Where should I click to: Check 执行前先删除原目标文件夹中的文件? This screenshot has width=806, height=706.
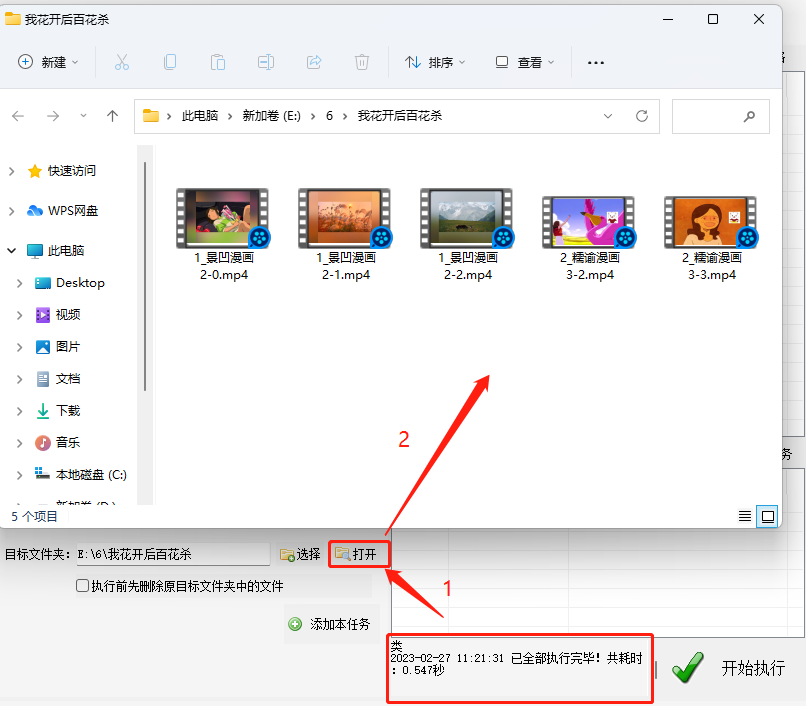pyautogui.click(x=82, y=586)
